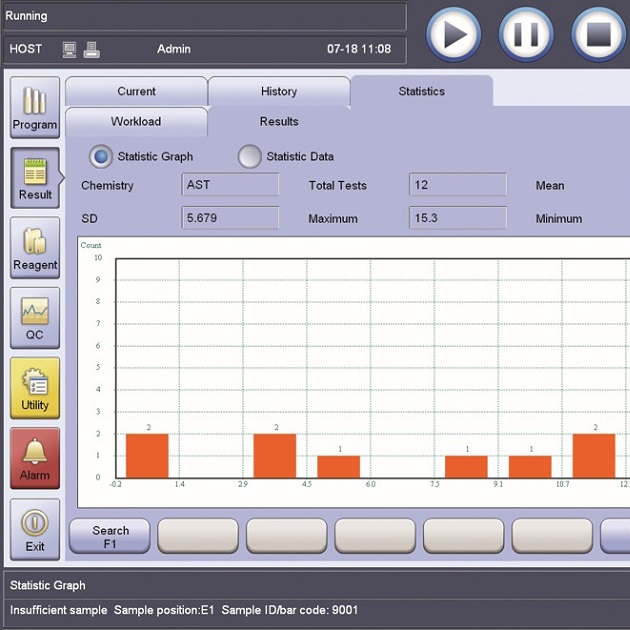
Task: Open the Alarm panel
Action: pos(35,458)
